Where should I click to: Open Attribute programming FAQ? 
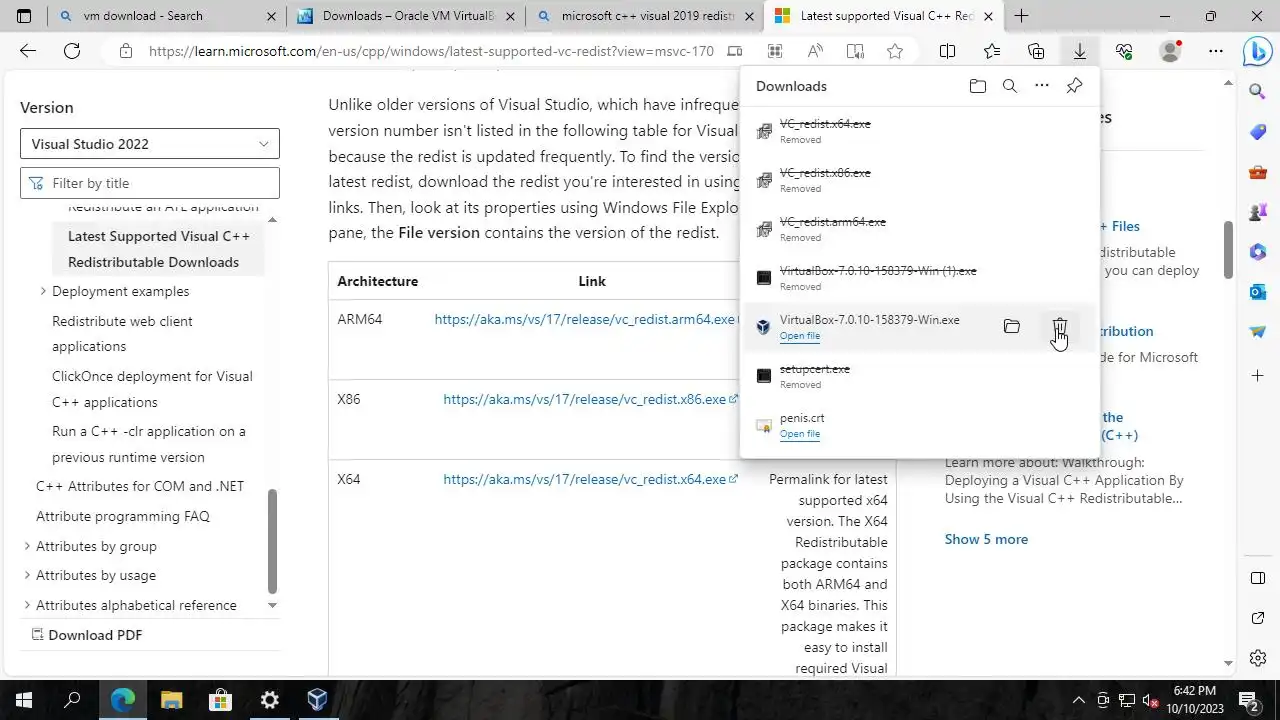(123, 516)
